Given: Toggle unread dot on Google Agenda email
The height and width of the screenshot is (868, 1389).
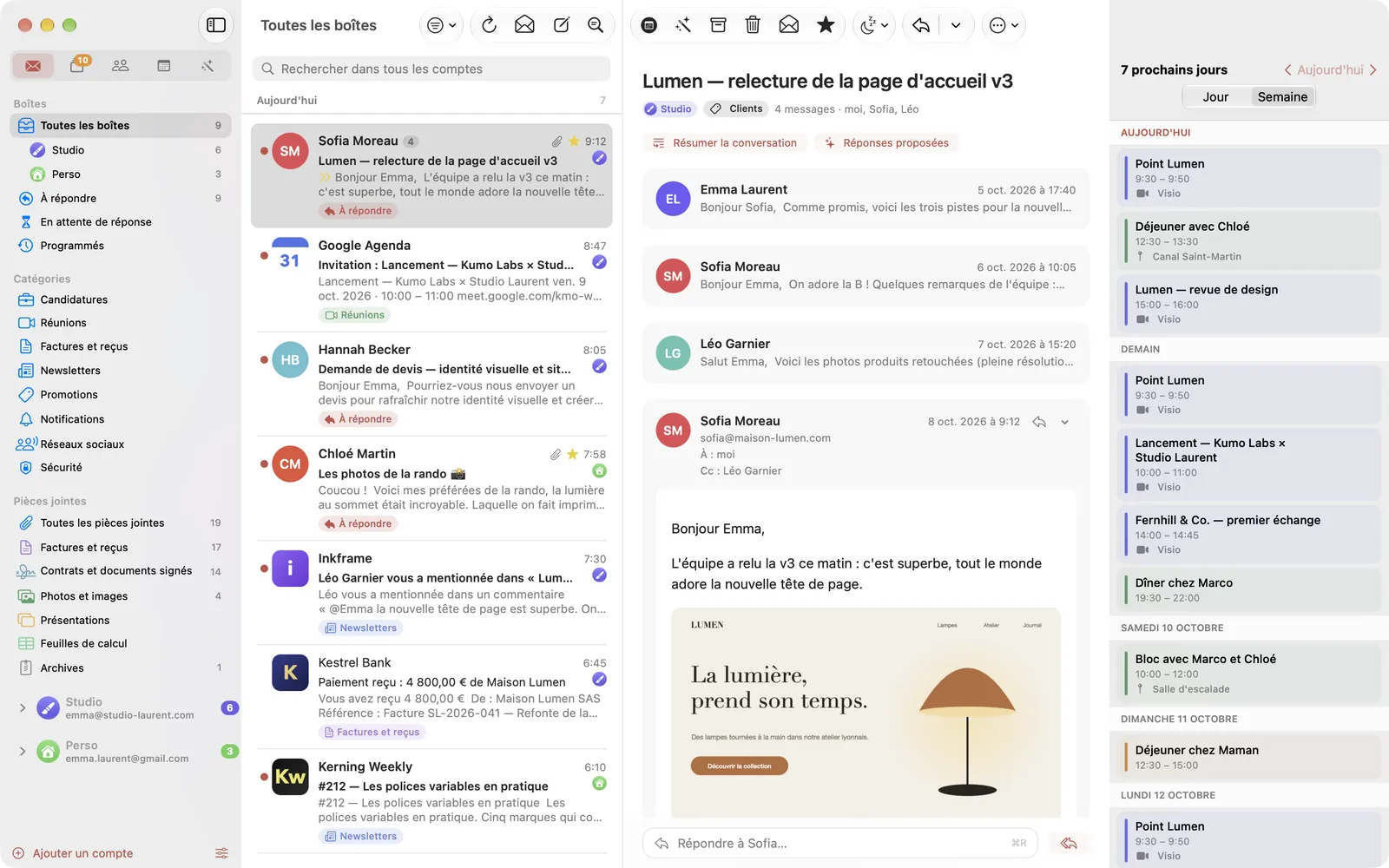Looking at the screenshot, I should [264, 255].
